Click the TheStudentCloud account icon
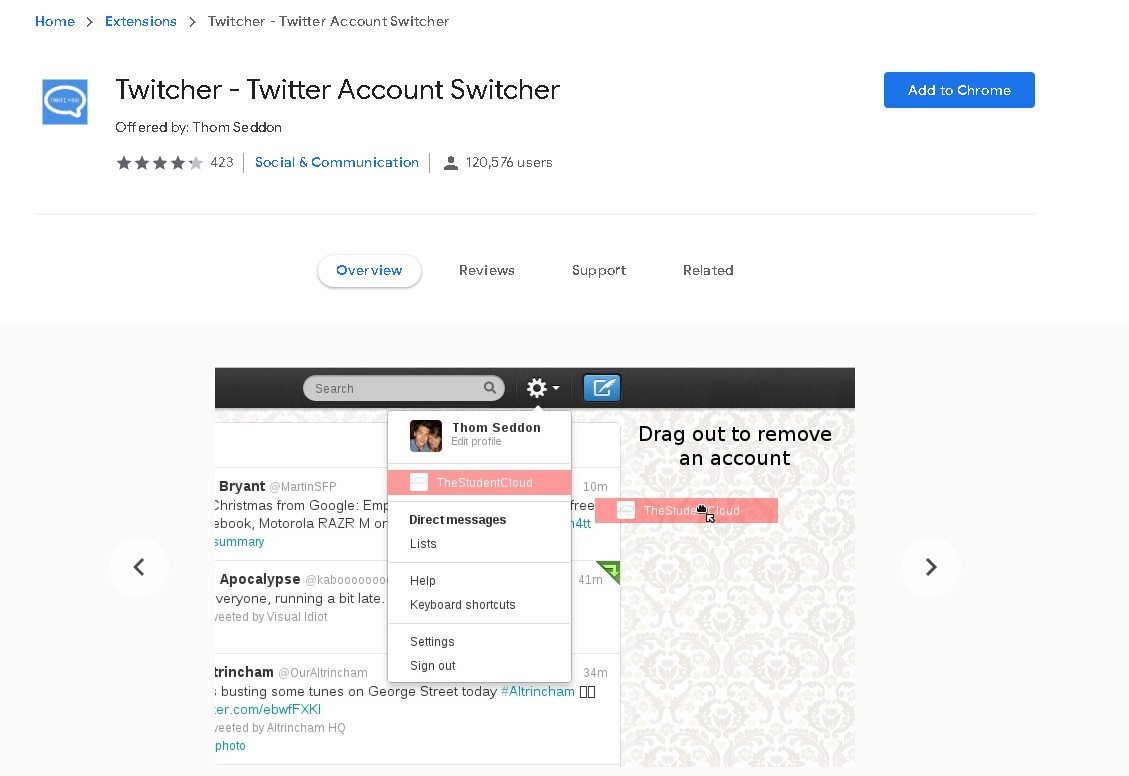This screenshot has height=776, width=1129. 418,482
